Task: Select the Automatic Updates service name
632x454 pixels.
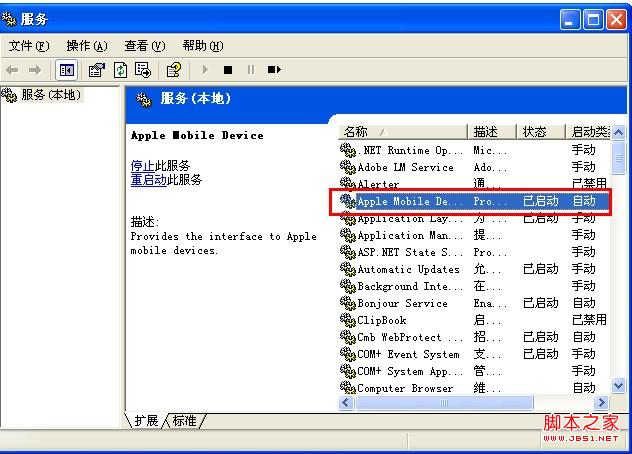Action: [408, 269]
